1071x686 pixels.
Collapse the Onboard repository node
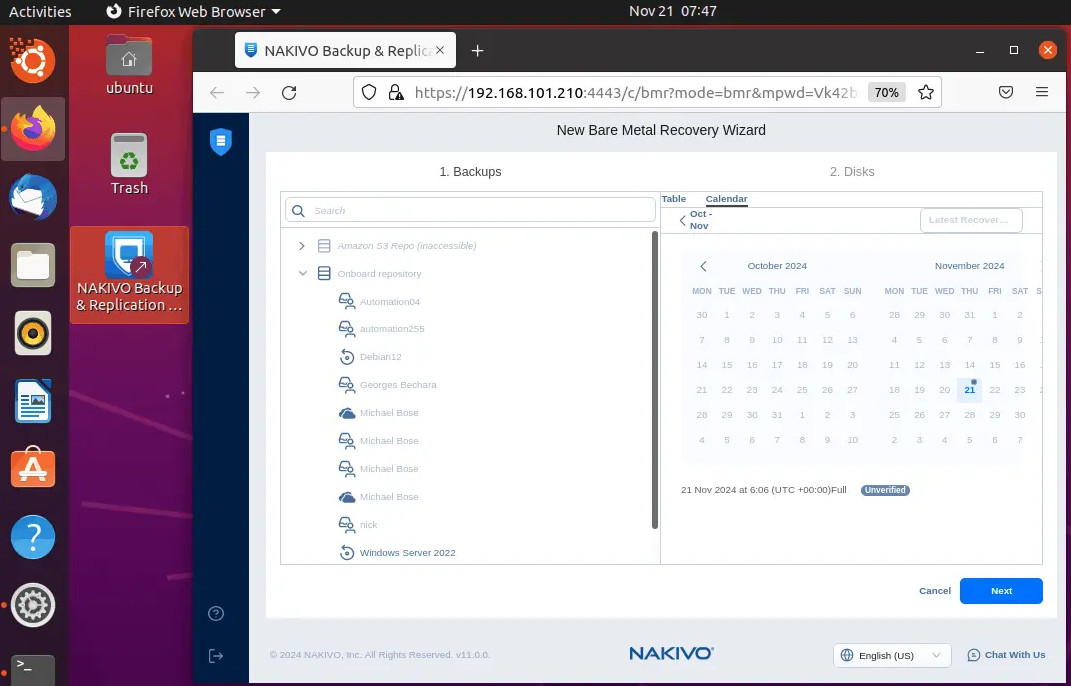[302, 274]
